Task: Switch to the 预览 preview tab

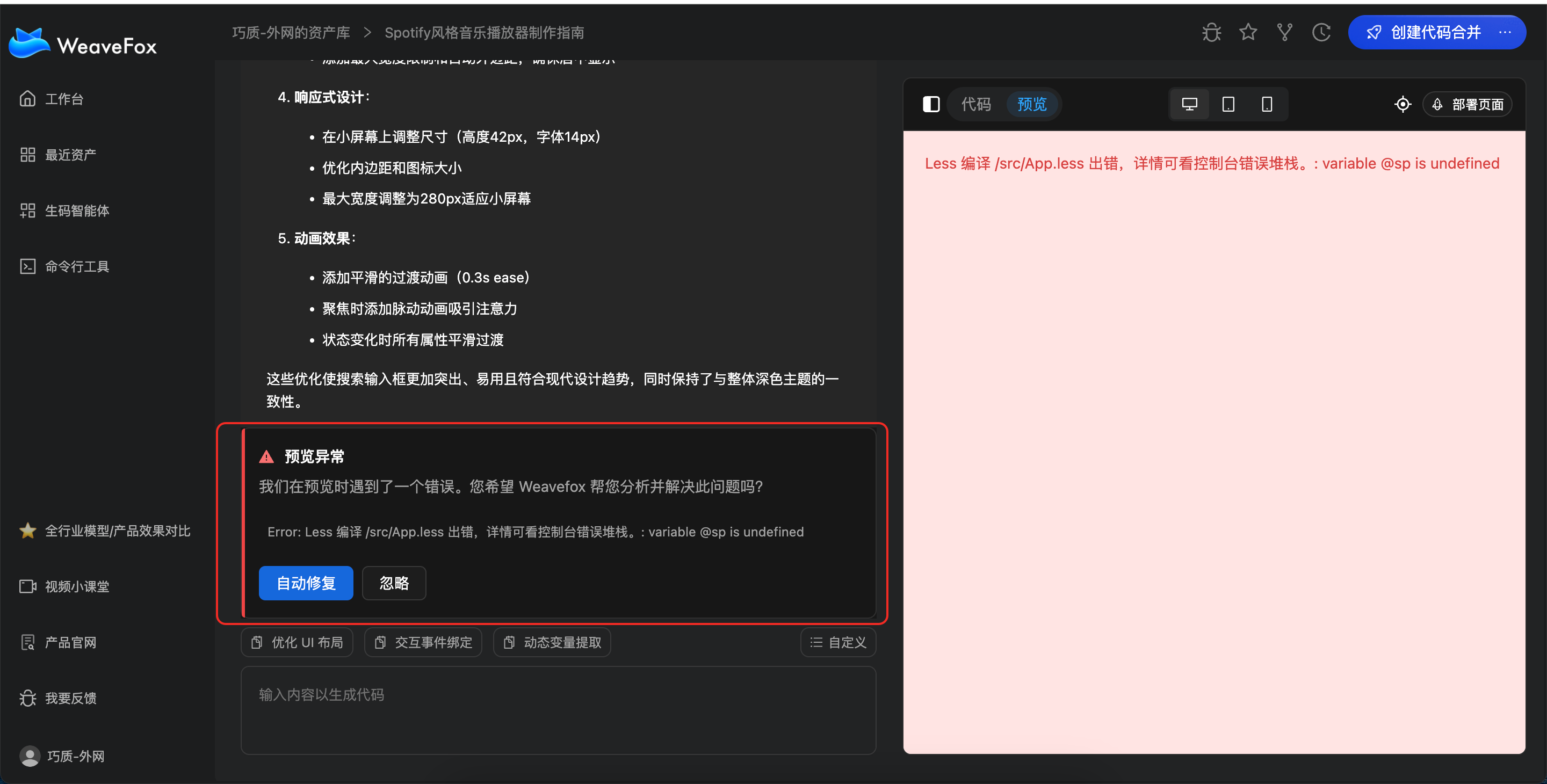Action: pos(1032,105)
